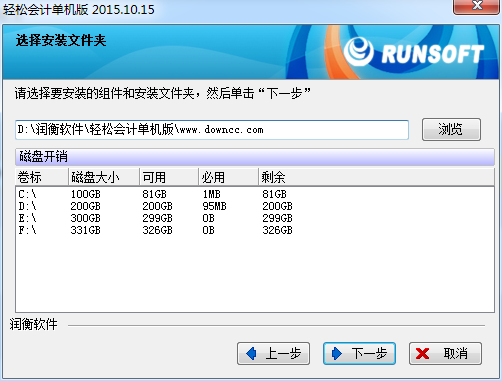Screen dimensions: 502x381
Task: Click the 300GB disk size cell
Action: (85, 218)
